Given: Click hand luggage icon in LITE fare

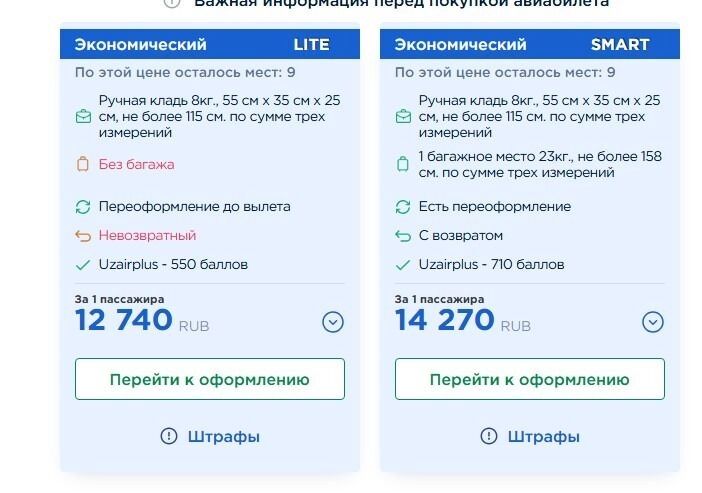Looking at the screenshot, I should coord(83,117).
